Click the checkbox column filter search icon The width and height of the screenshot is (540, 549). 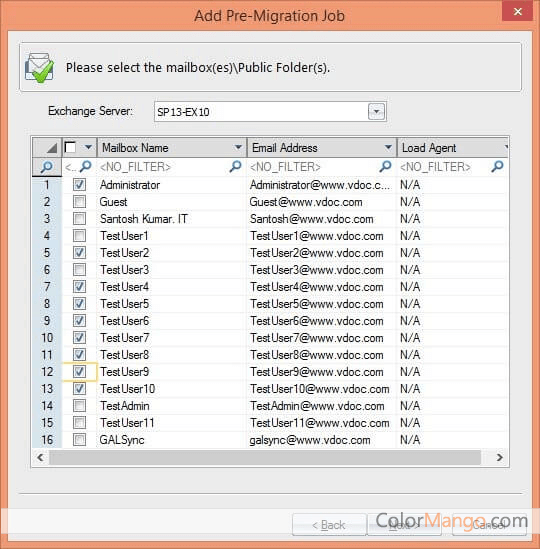85,167
